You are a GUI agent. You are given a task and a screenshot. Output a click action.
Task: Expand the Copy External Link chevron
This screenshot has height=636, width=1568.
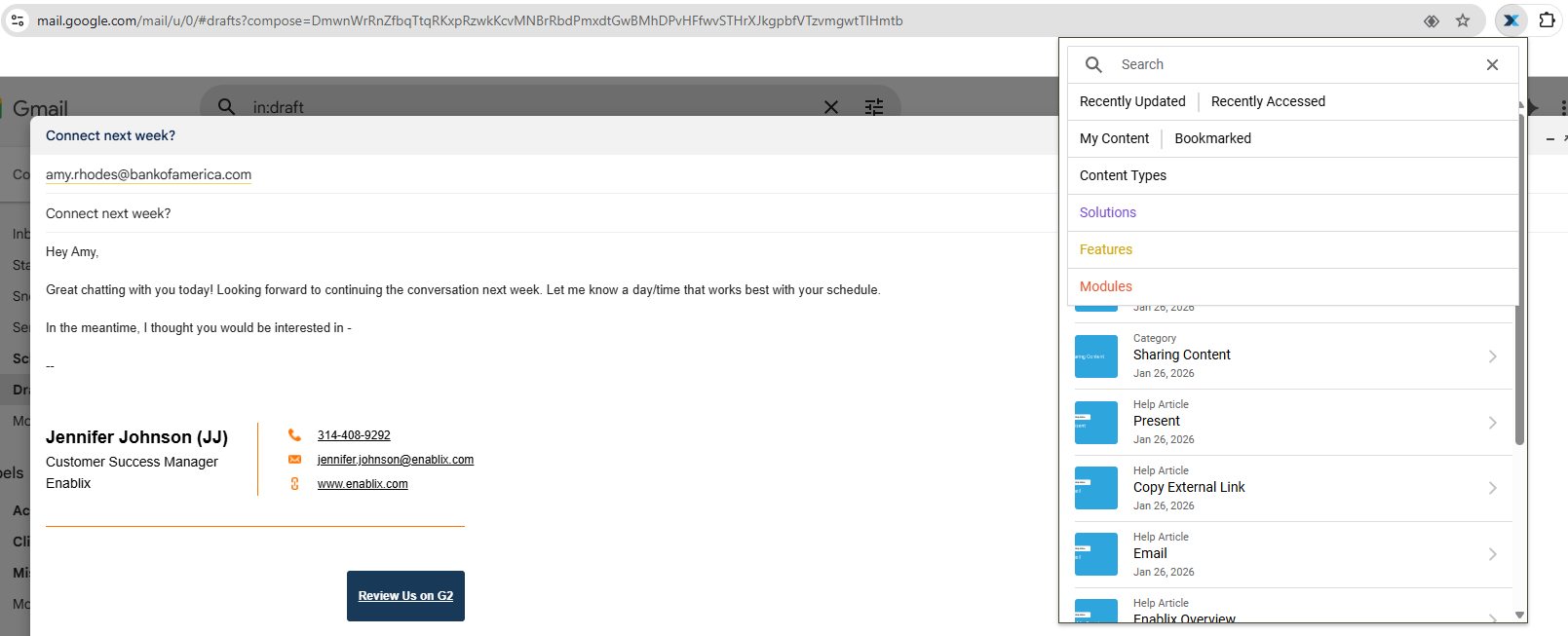coord(1493,488)
